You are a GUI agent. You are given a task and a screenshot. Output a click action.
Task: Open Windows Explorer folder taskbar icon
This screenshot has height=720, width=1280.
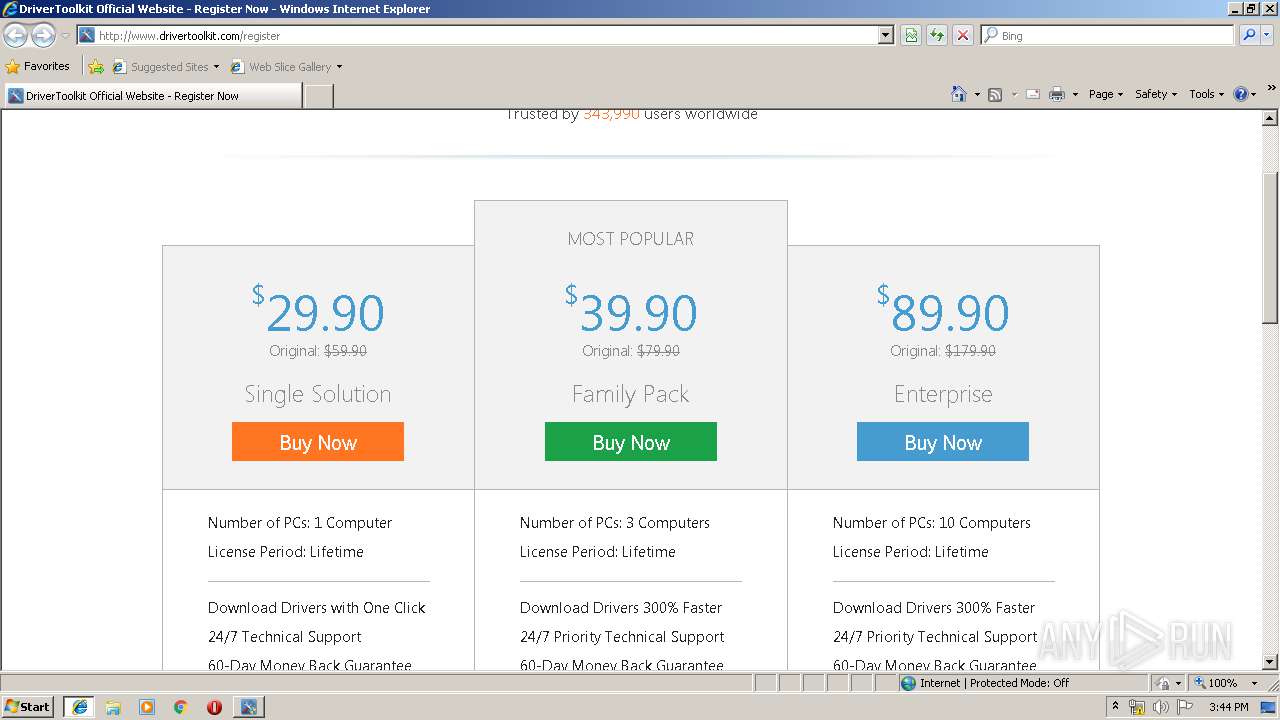click(113, 706)
